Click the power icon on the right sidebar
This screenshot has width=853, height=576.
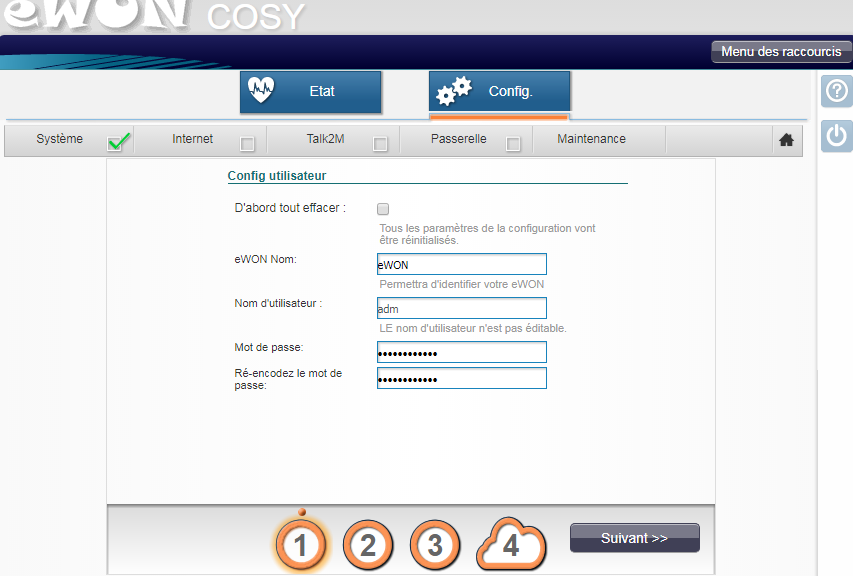pos(836,135)
